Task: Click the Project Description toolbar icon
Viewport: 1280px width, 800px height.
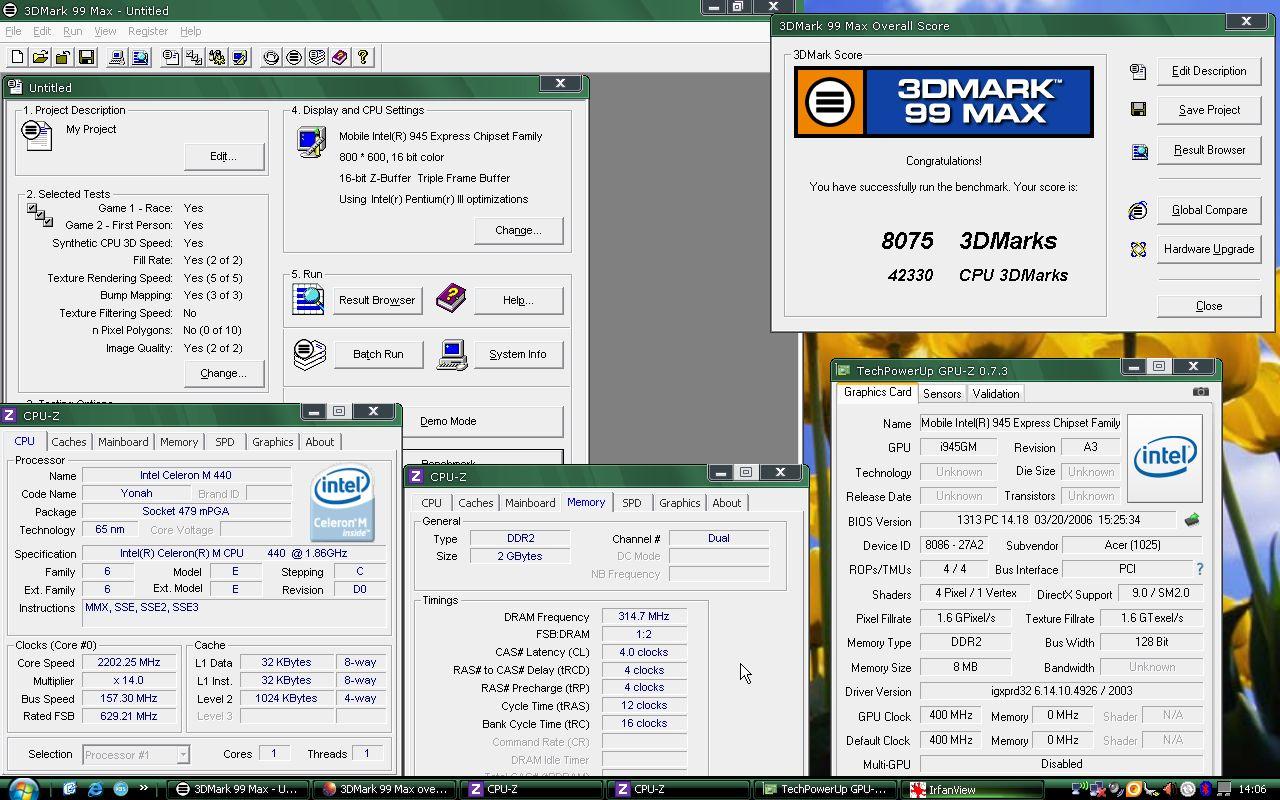Action: (x=171, y=58)
